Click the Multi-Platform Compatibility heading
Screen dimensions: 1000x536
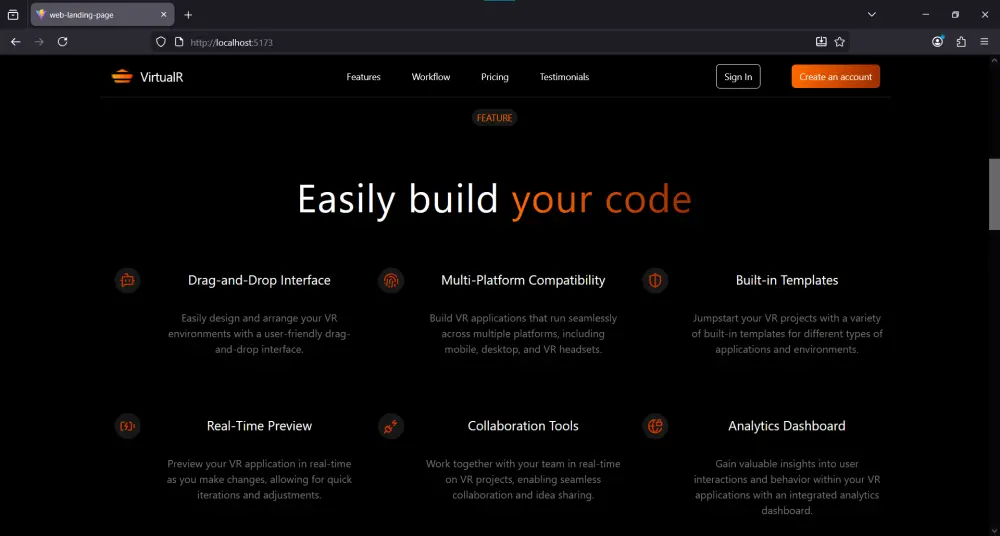[x=523, y=280]
